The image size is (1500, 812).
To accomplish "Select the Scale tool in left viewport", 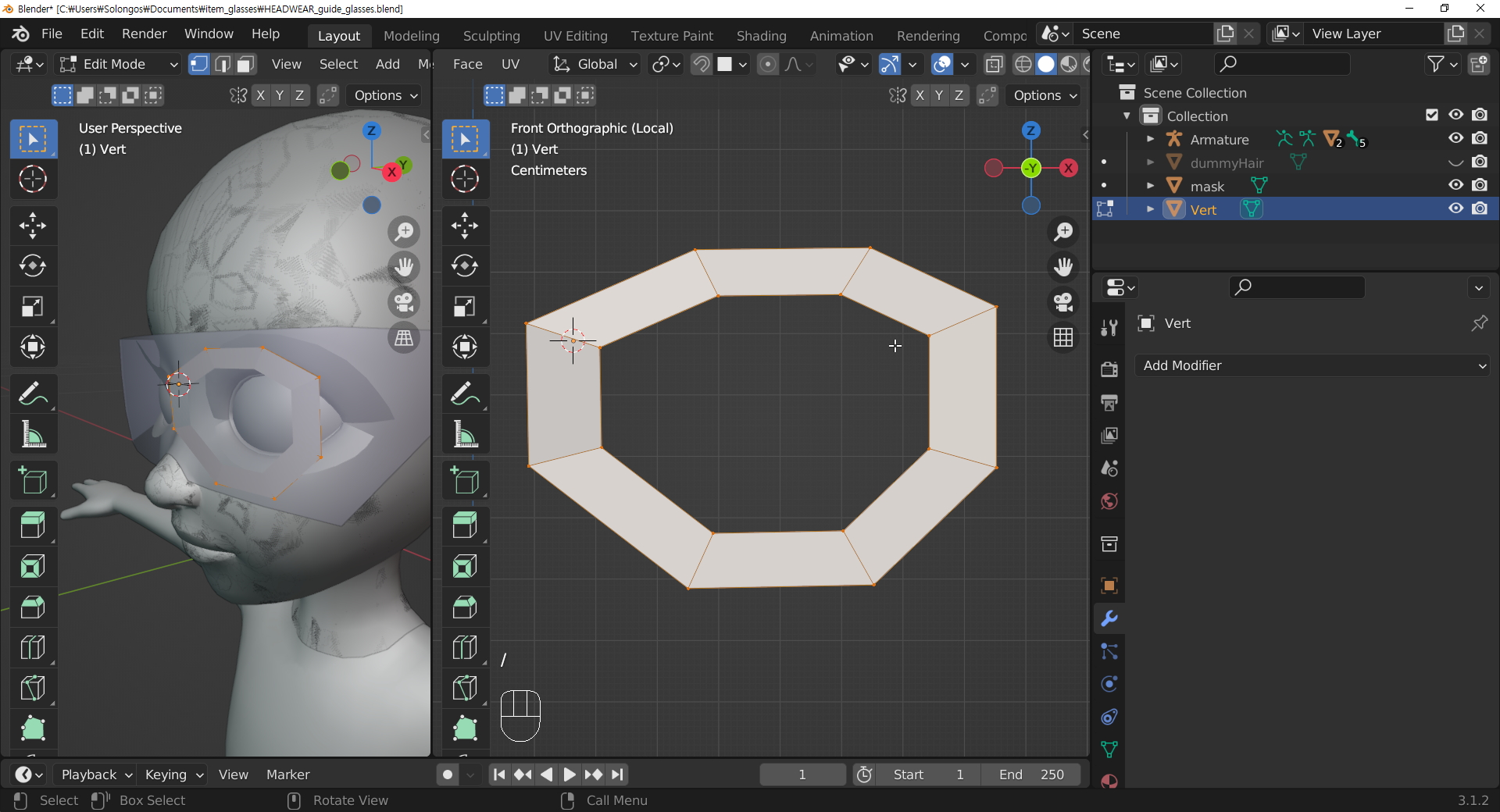I will coord(33,307).
